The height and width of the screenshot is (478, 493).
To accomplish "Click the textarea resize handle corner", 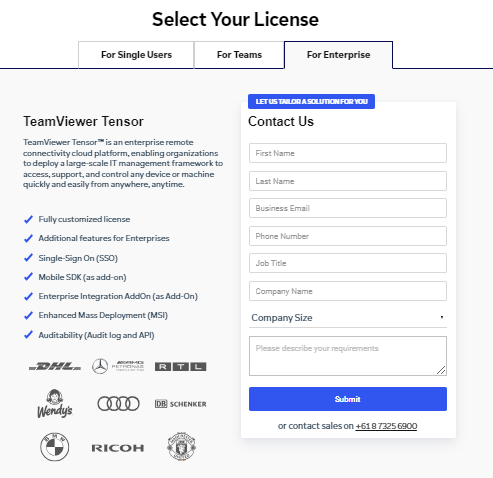I will [441, 370].
